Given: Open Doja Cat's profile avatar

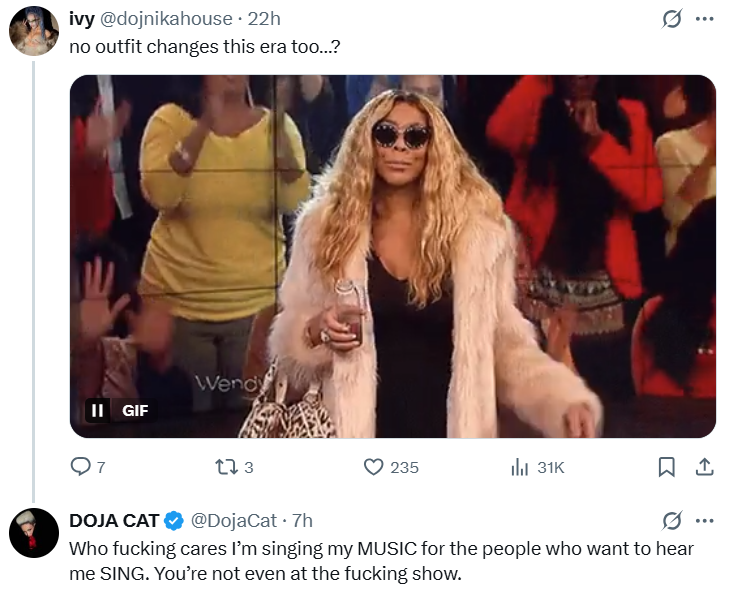Looking at the screenshot, I should point(34,533).
